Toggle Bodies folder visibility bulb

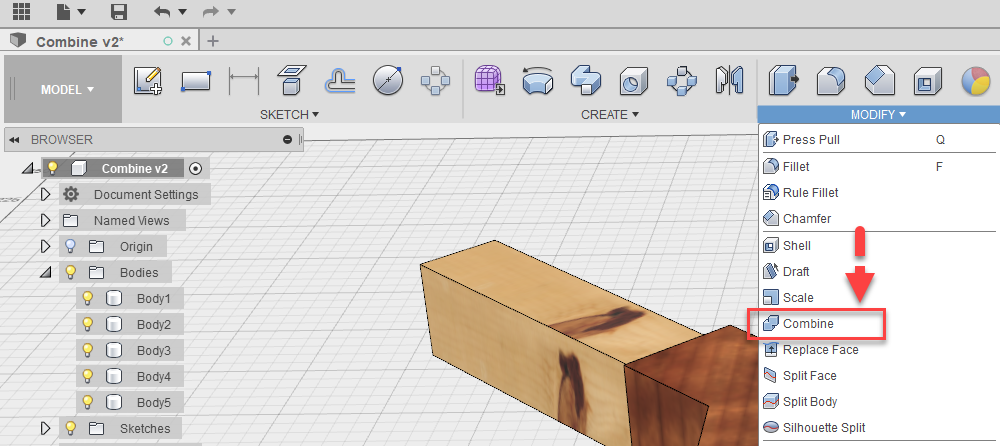[x=71, y=272]
